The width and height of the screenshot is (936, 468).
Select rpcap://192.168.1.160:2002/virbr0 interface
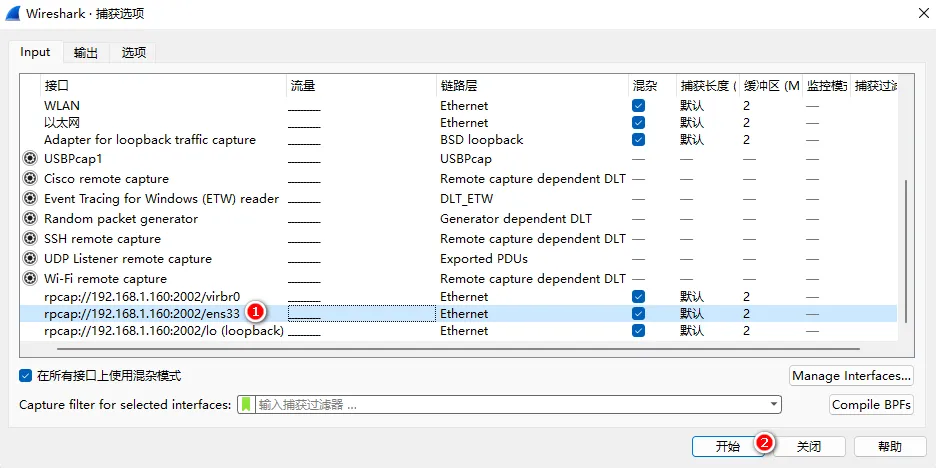pos(142,296)
